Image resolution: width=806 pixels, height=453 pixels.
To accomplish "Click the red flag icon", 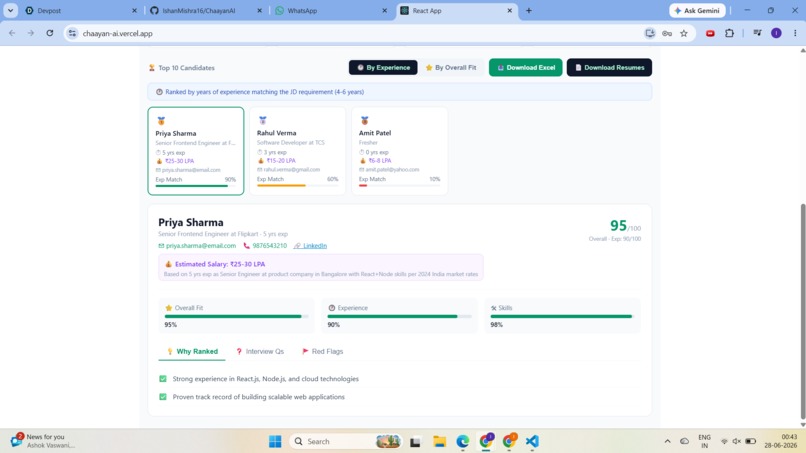I will point(305,351).
